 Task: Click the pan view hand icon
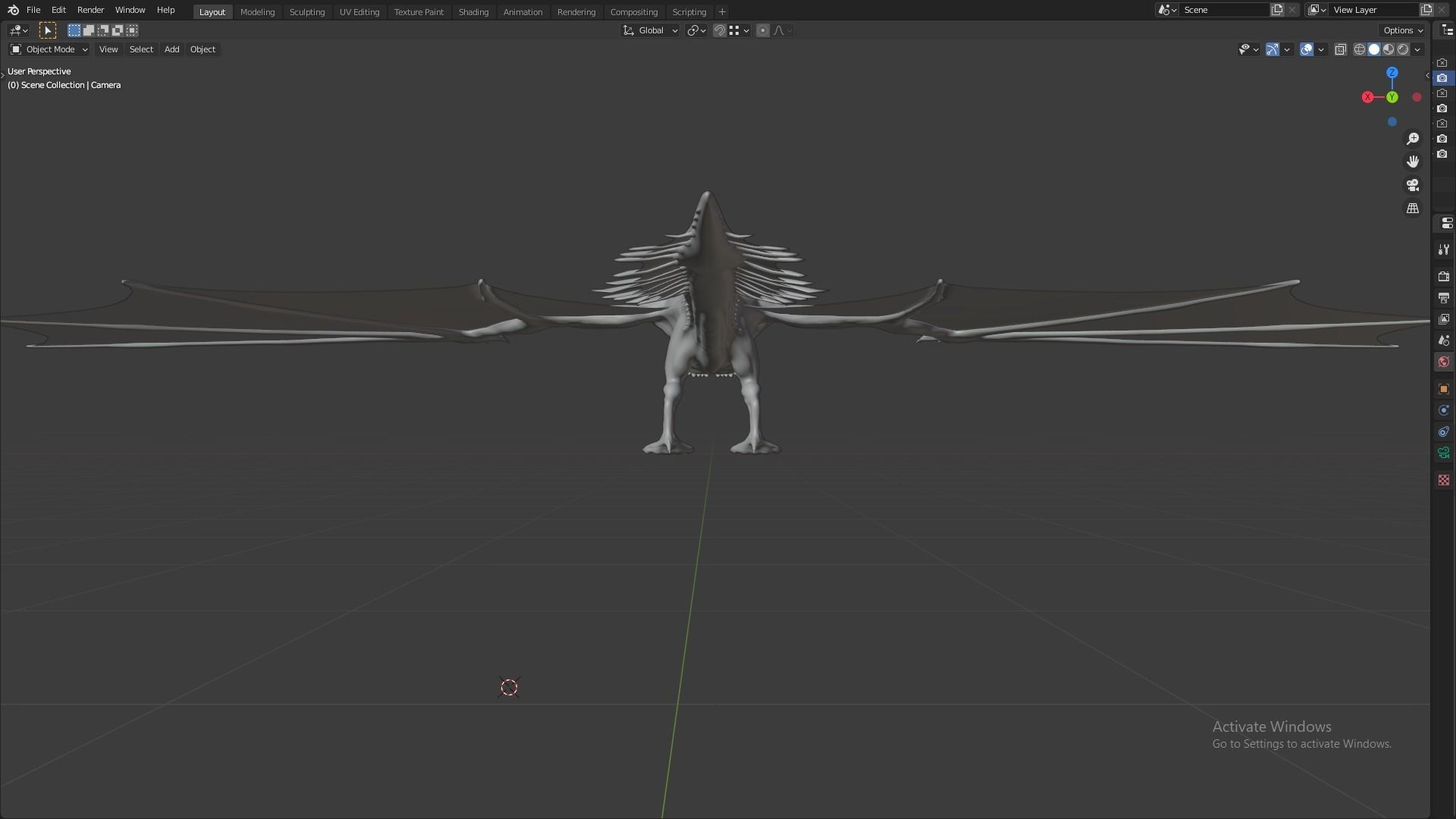point(1413,162)
